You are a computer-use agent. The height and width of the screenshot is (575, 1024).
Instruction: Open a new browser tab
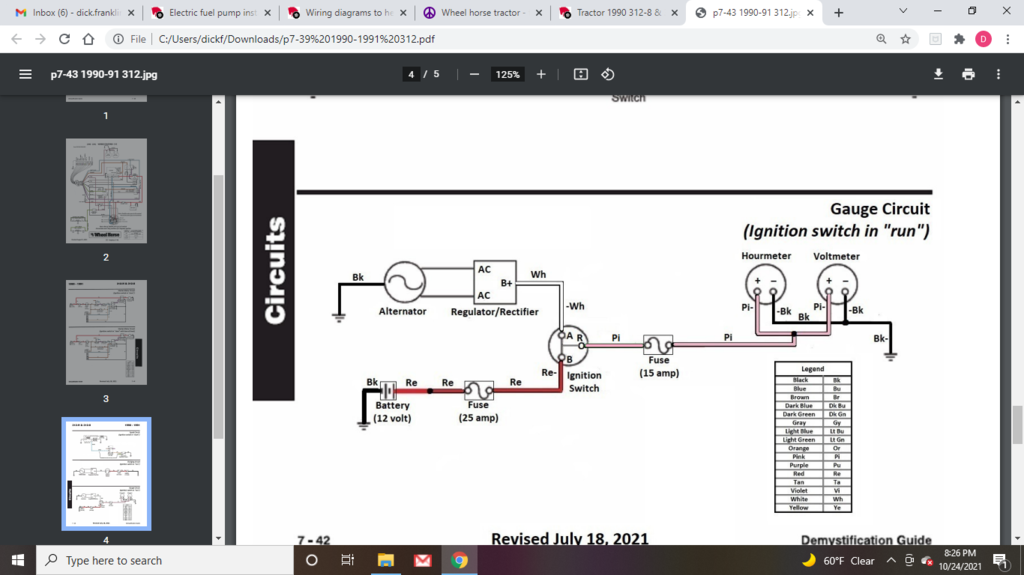(838, 13)
